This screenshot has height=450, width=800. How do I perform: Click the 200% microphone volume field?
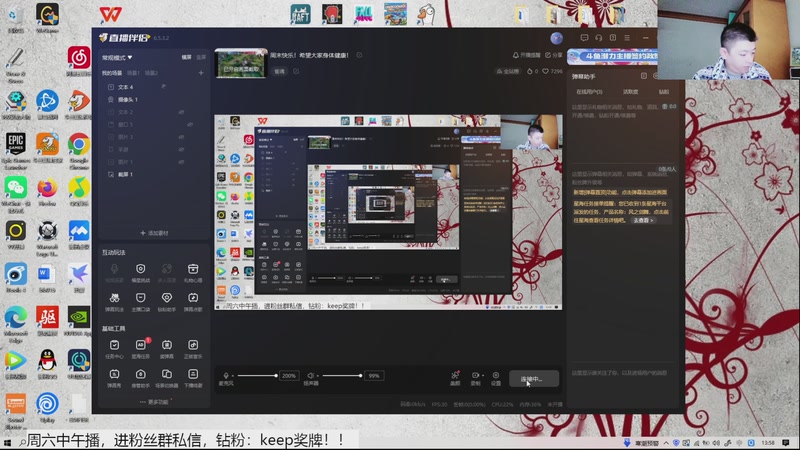click(289, 376)
